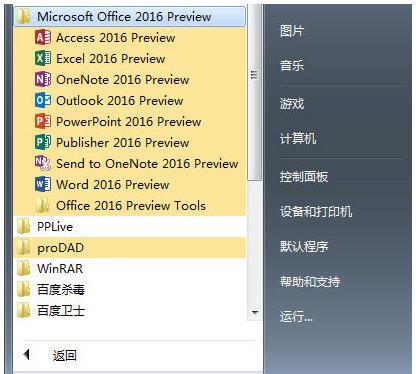The width and height of the screenshot is (420, 374).
Task: Launch Word 2016 Preview icon
Action: (x=43, y=184)
